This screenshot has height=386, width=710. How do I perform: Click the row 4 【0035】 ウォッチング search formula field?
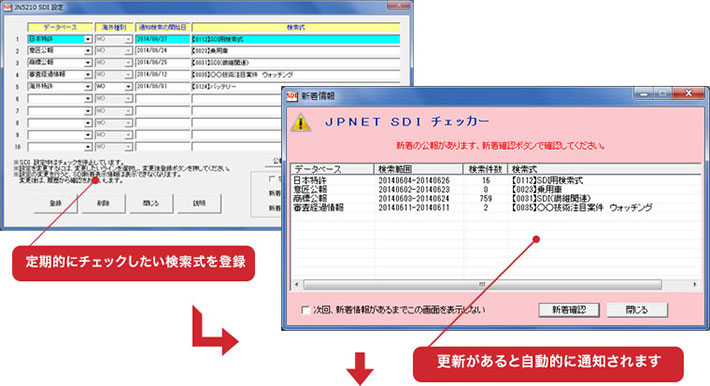point(296,75)
